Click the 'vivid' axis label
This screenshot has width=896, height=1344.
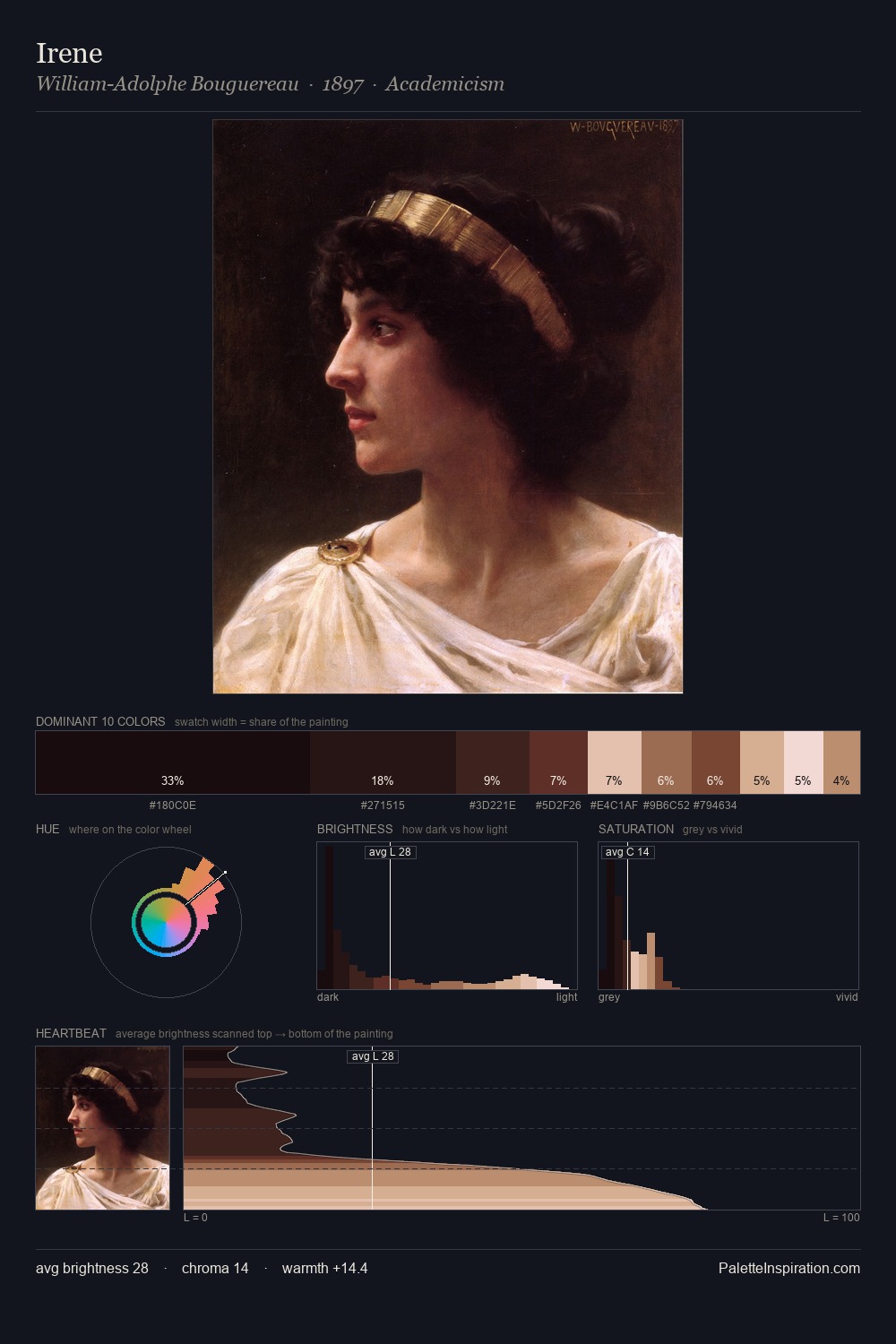[x=847, y=997]
